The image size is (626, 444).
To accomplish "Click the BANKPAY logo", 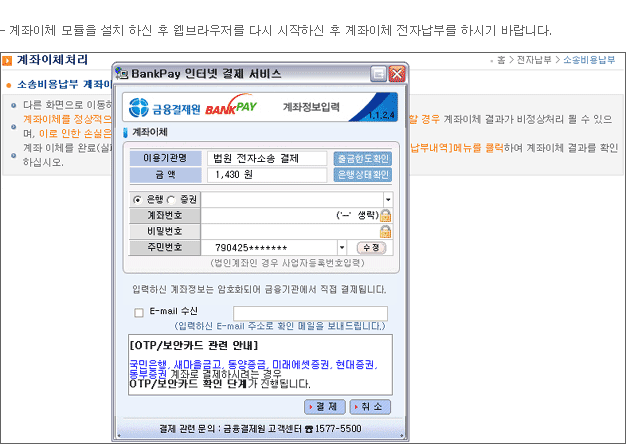I will 231,106.
